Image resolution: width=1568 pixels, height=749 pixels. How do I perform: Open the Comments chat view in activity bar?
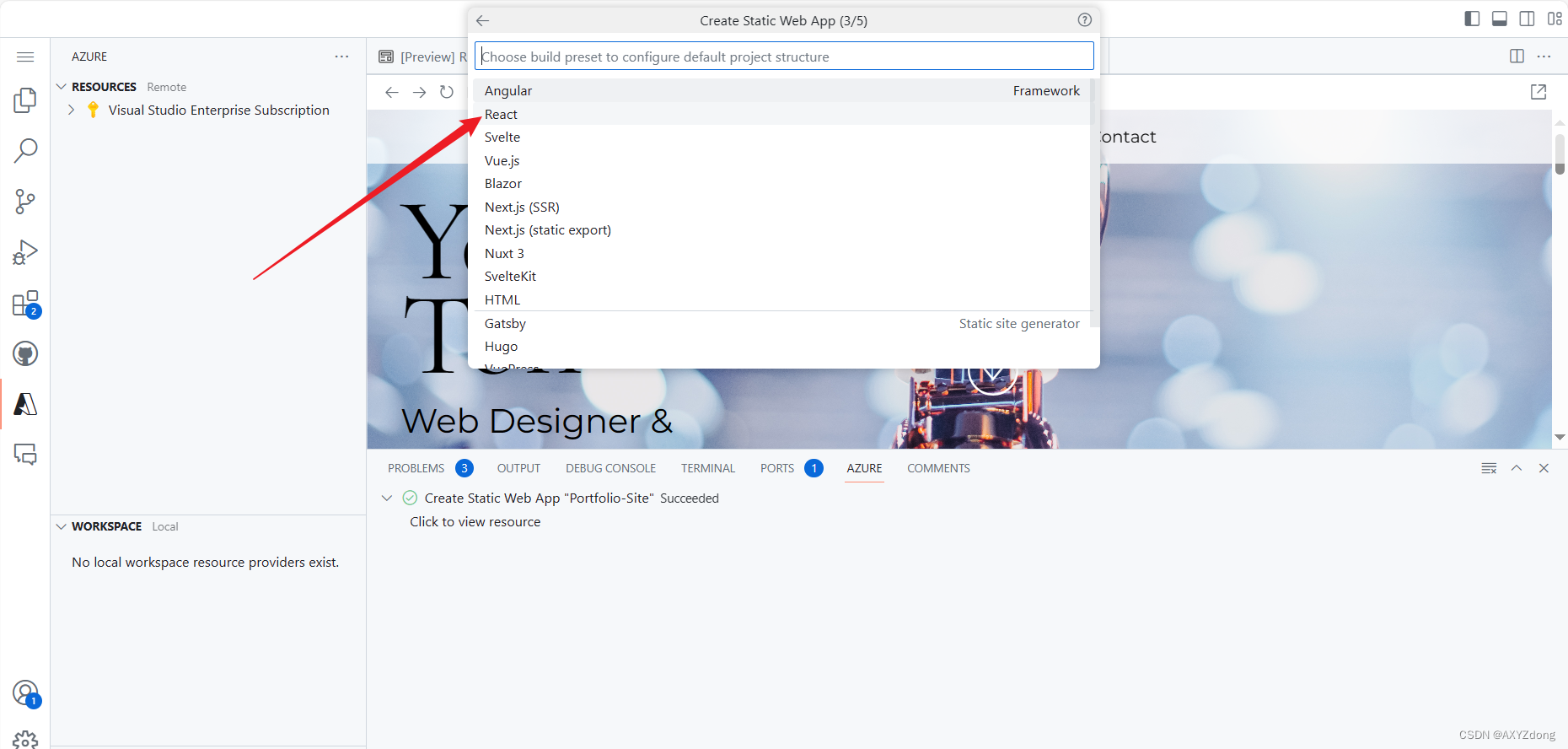click(25, 455)
